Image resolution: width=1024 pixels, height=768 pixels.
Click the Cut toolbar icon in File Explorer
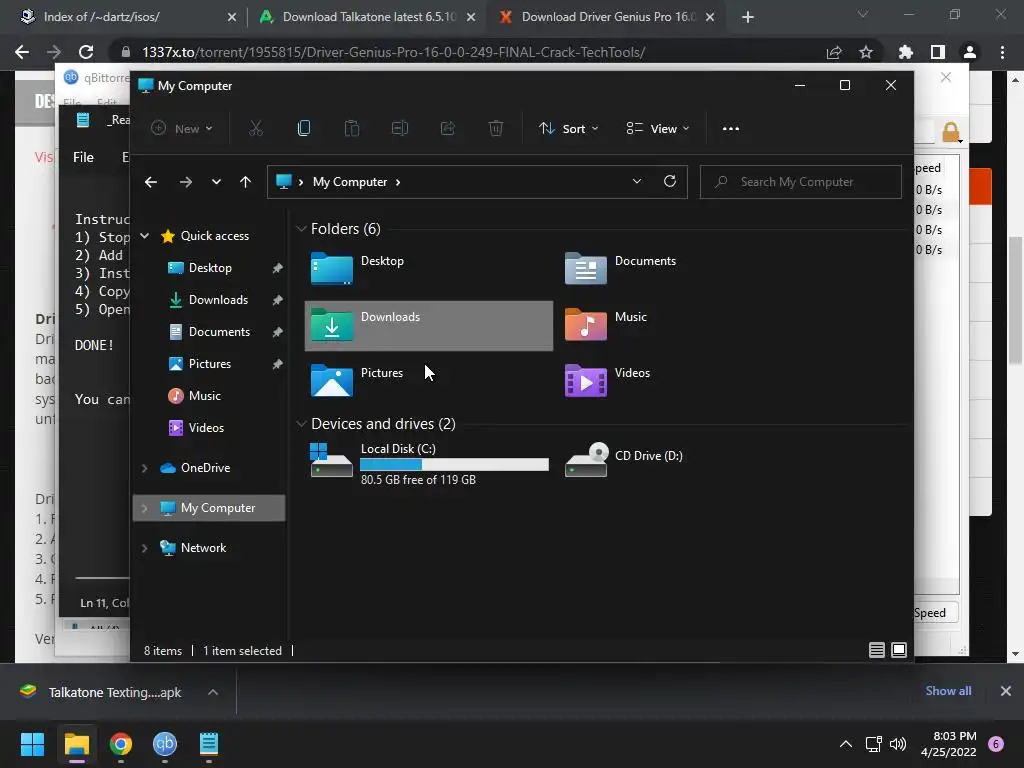click(255, 129)
